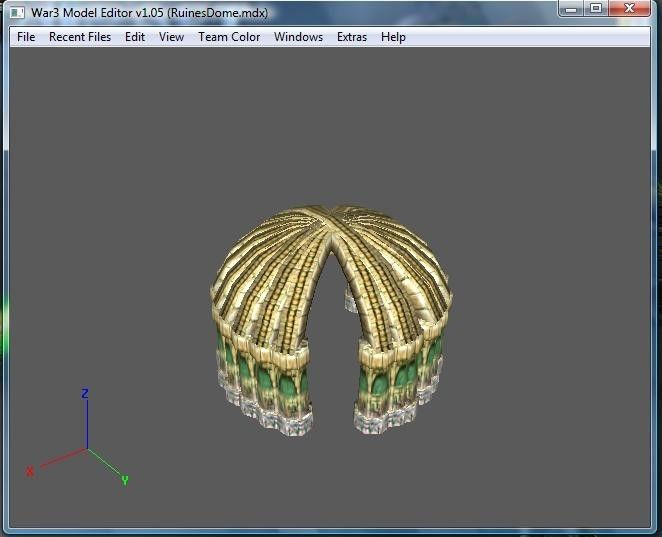
Task: Open the Windows menu
Action: [x=298, y=37]
